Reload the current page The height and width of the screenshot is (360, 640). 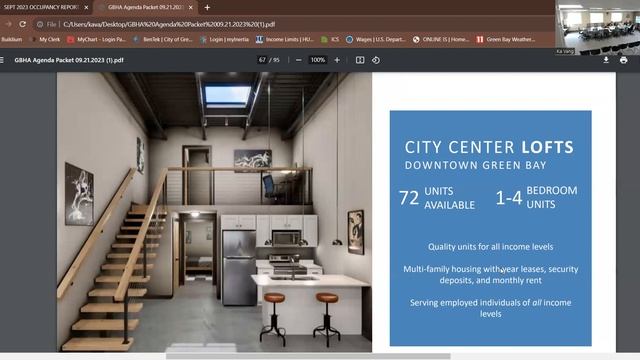pyautogui.click(x=22, y=24)
